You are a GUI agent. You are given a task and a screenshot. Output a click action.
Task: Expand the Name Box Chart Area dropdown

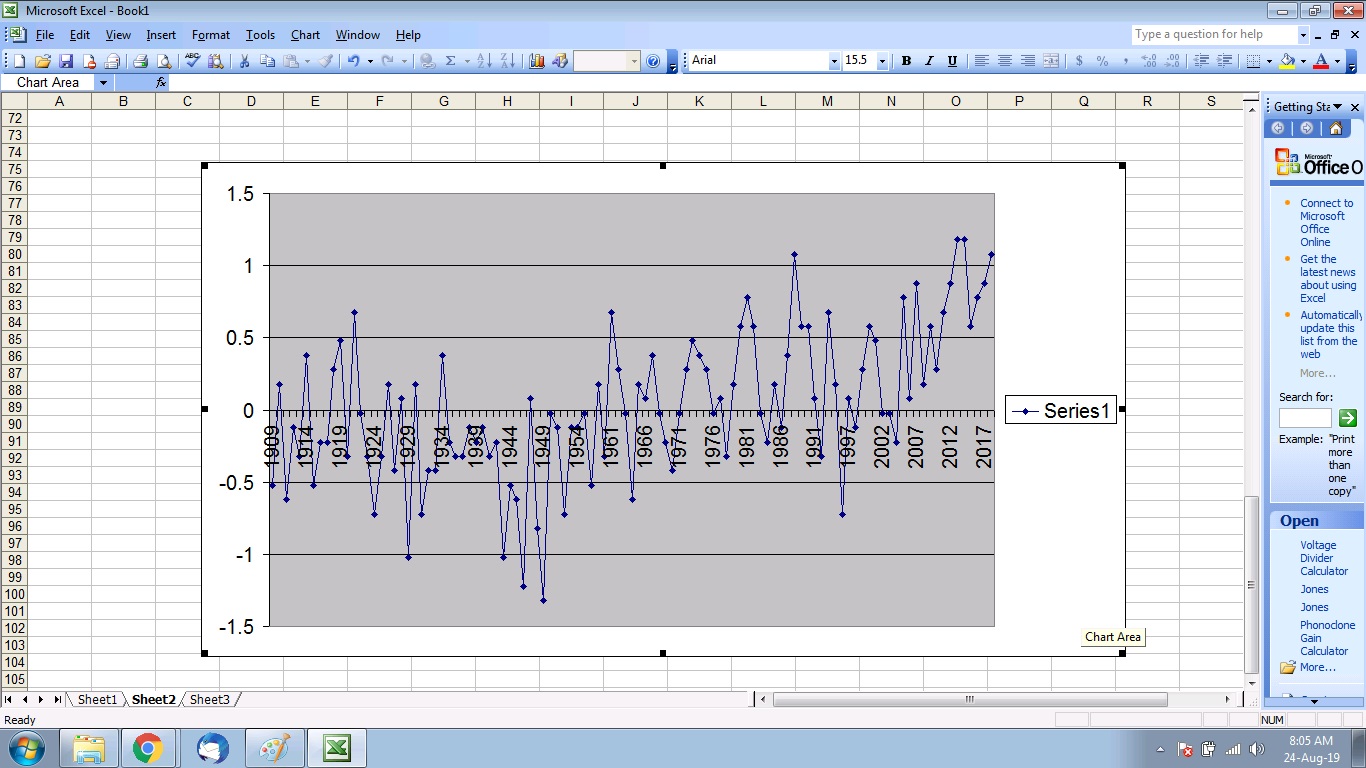tap(103, 83)
